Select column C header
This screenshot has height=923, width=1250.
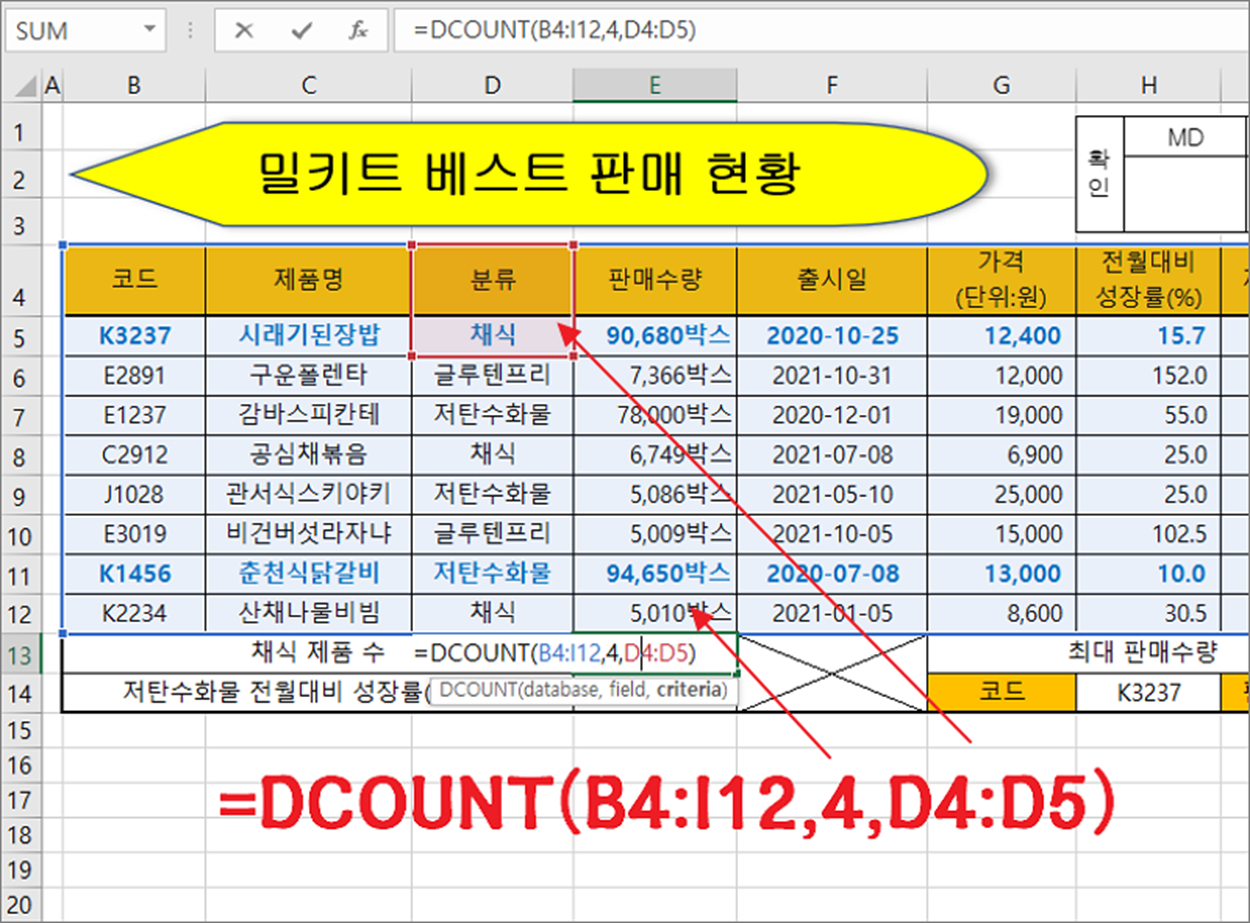308,87
